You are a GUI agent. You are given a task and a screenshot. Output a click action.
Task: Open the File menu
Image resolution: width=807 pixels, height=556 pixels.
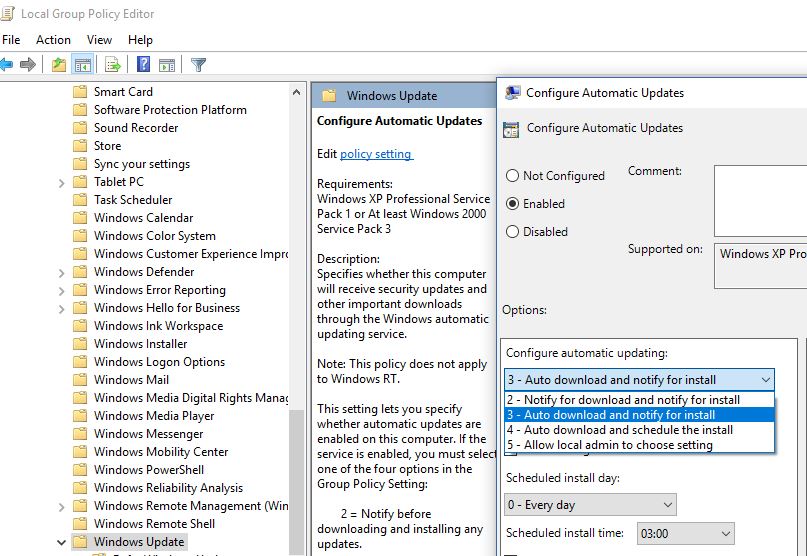point(11,40)
